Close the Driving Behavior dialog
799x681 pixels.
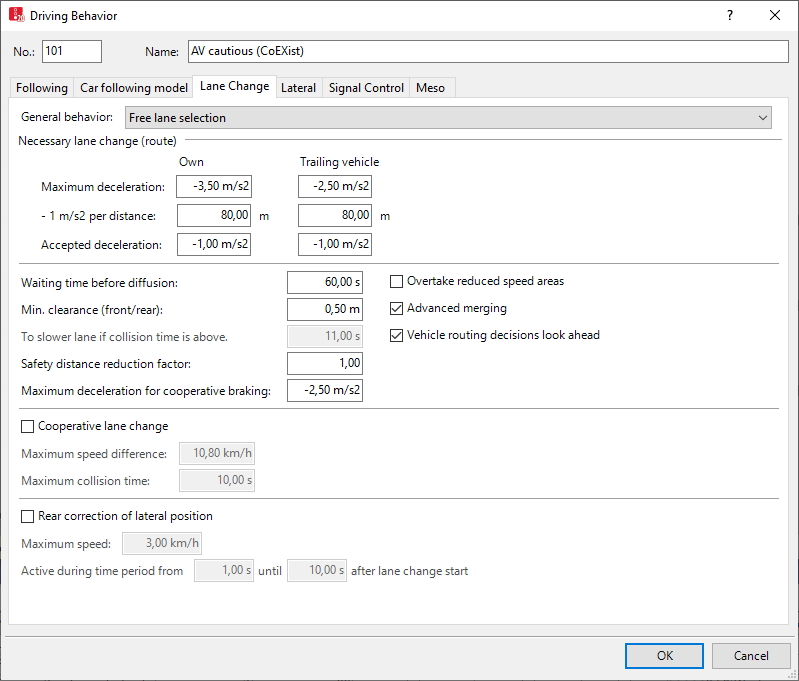point(775,16)
